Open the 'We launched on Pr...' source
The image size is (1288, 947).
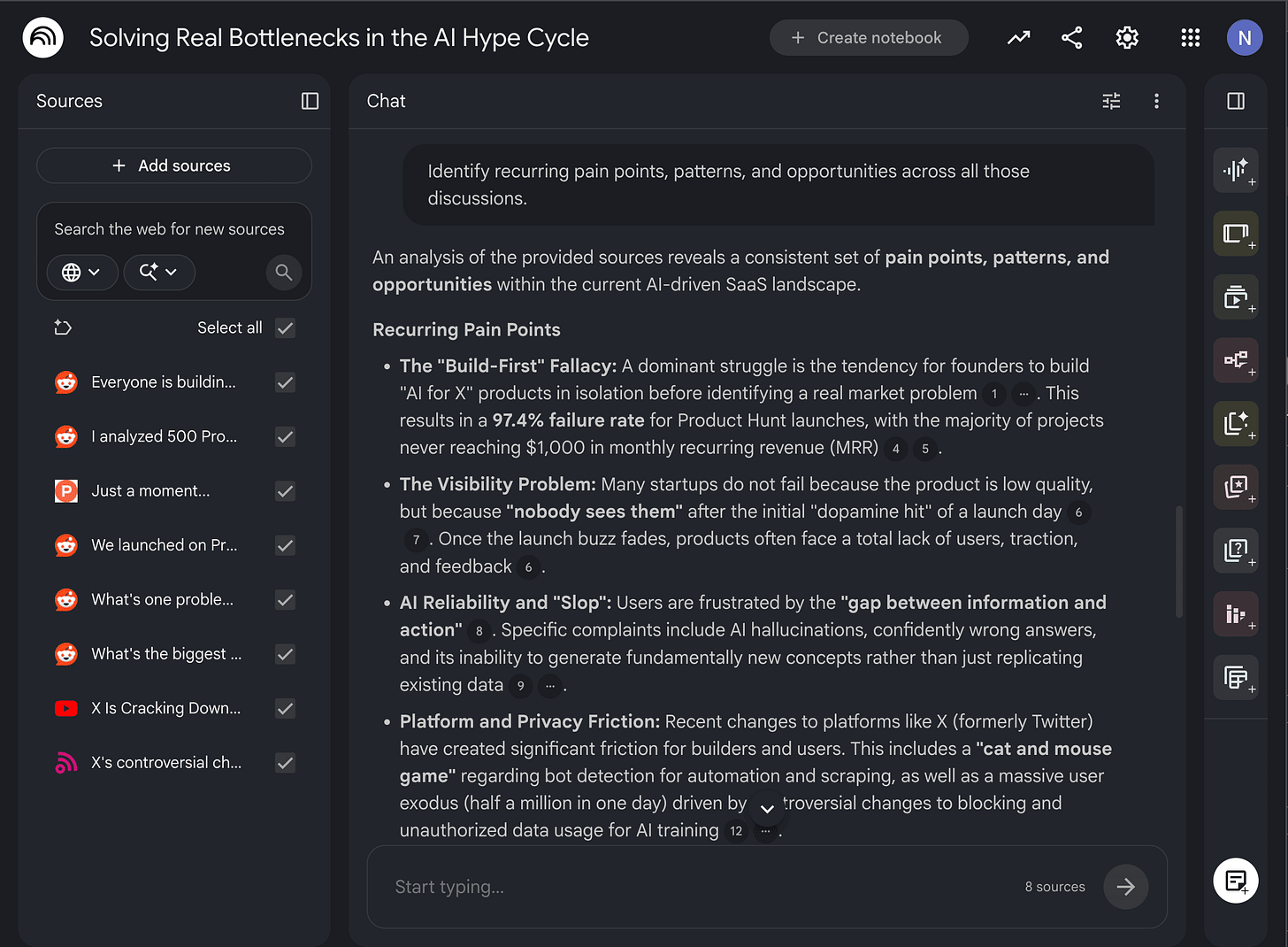165,545
